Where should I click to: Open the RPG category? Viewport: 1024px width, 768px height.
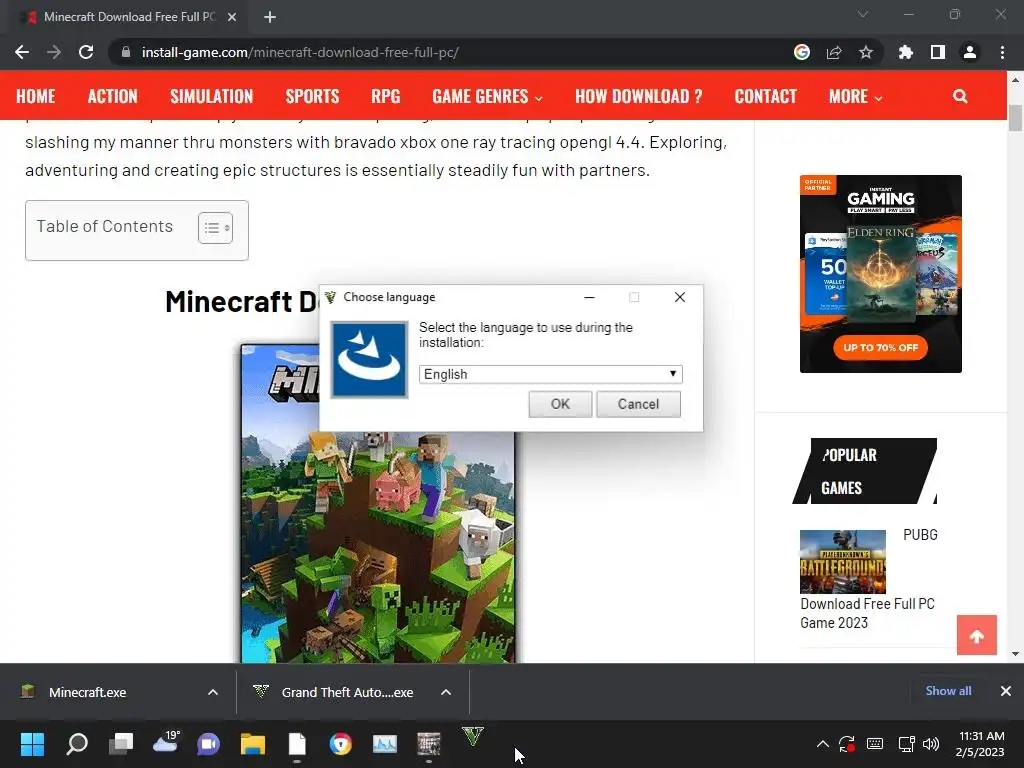click(x=386, y=97)
